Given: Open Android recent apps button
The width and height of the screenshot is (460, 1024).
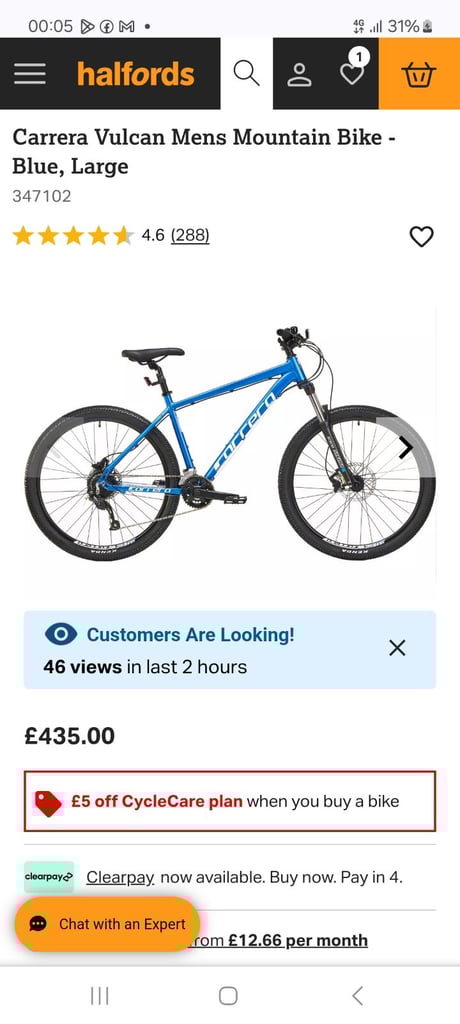Looking at the screenshot, I should [x=99, y=996].
